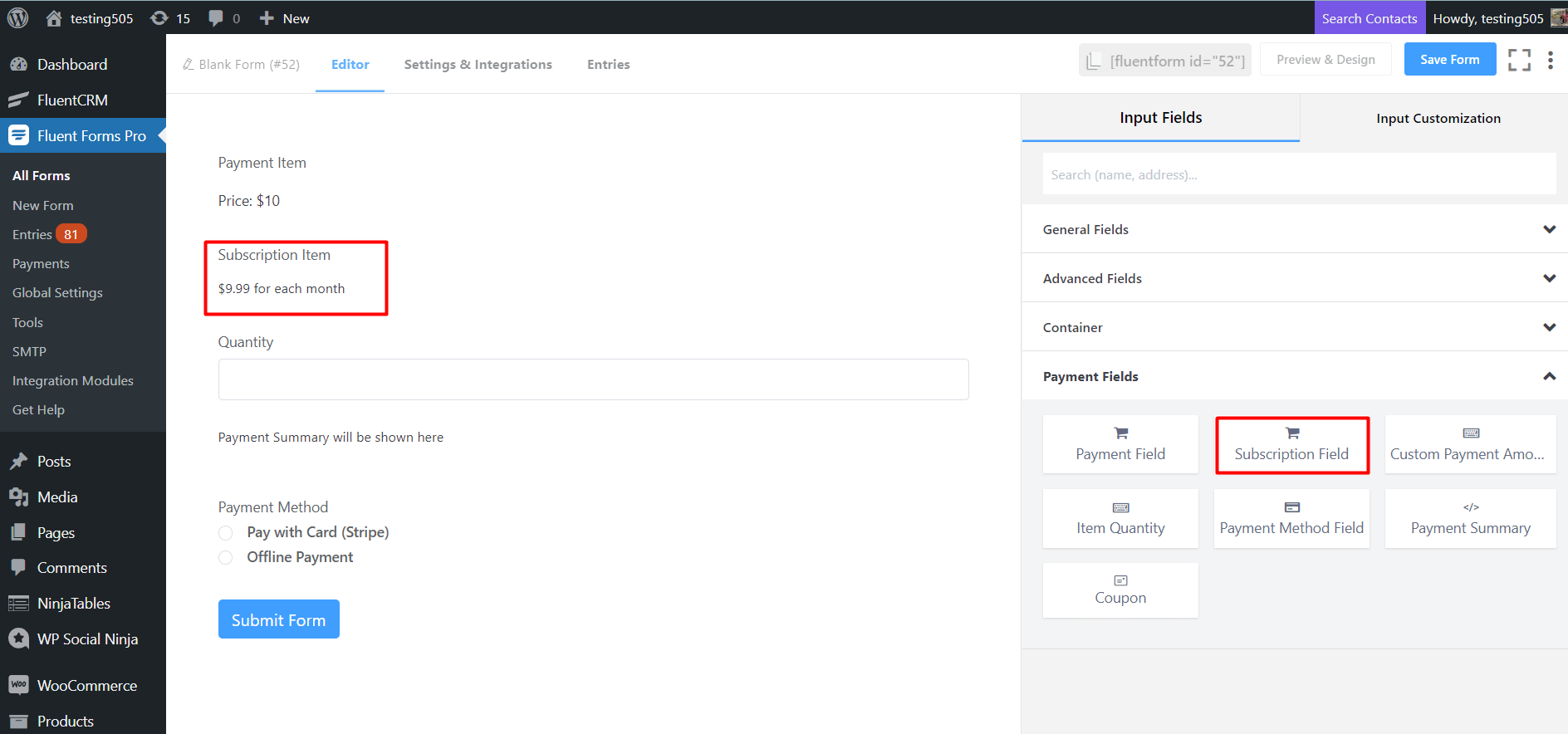Switch to Settings & Integrations tab
Image resolution: width=1568 pixels, height=734 pixels.
tap(478, 65)
